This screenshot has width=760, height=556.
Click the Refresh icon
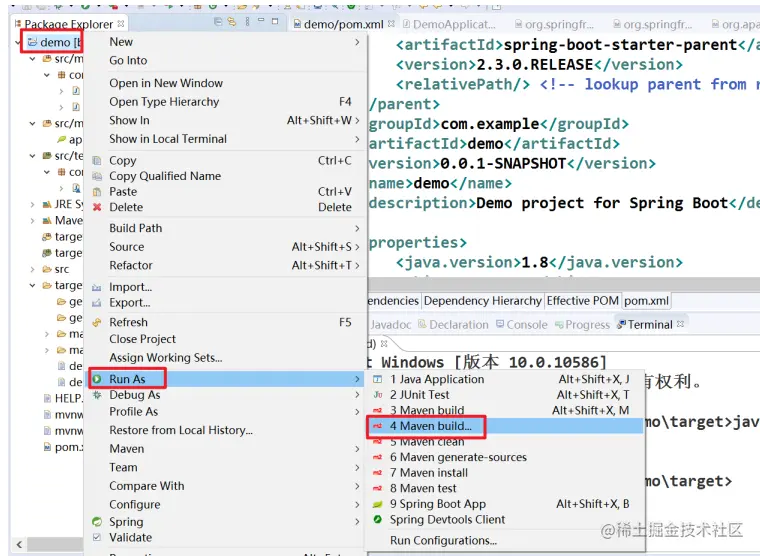tap(97, 322)
